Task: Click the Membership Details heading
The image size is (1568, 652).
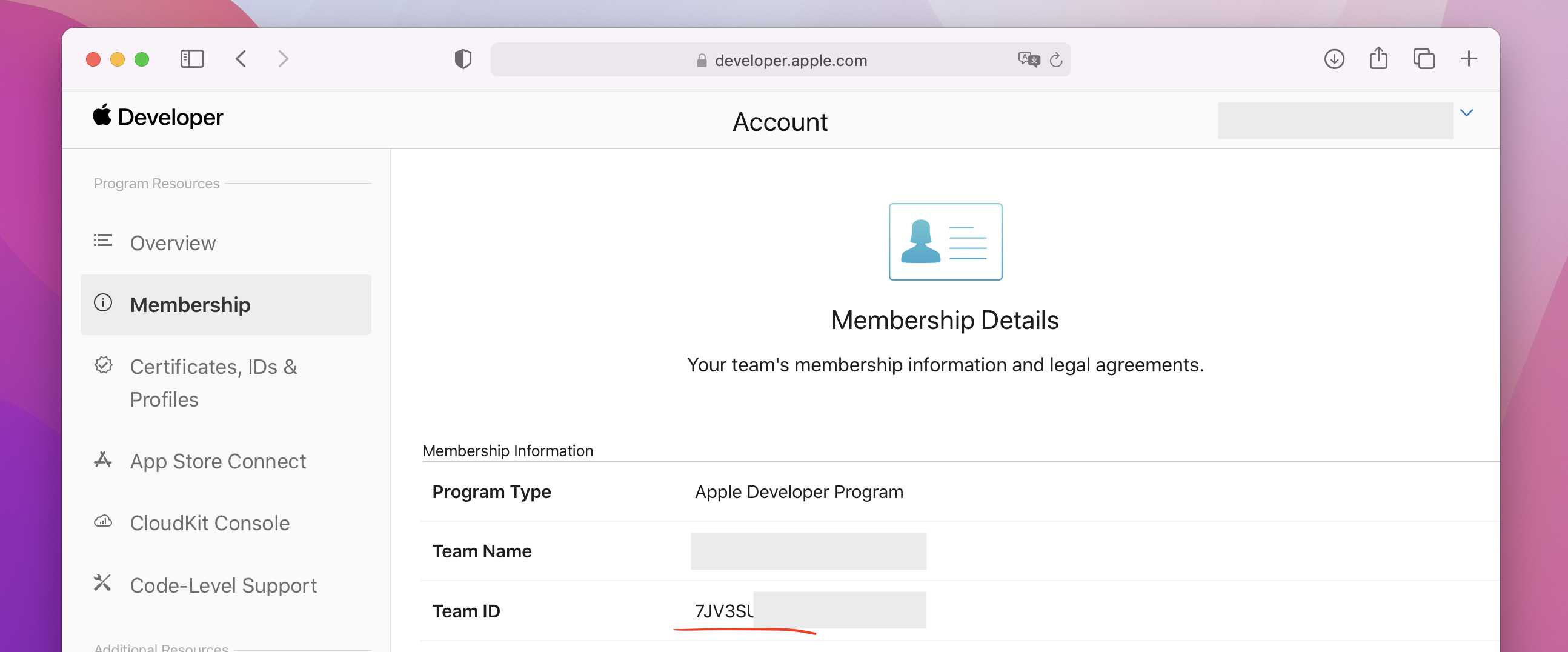Action: (x=945, y=320)
